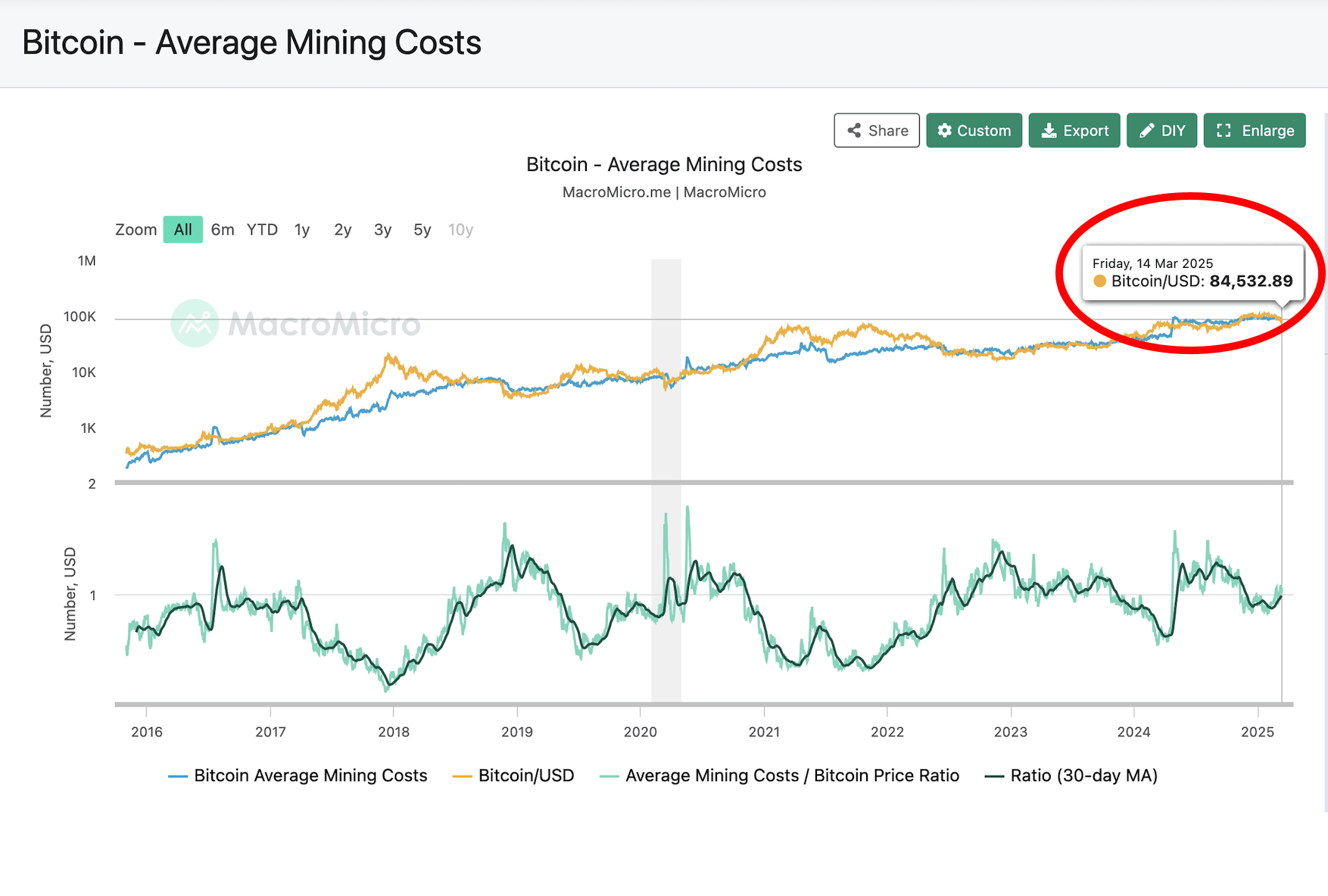Click the chart title Bitcoin - Average Mining Costs
1328x896 pixels.
pos(664,165)
